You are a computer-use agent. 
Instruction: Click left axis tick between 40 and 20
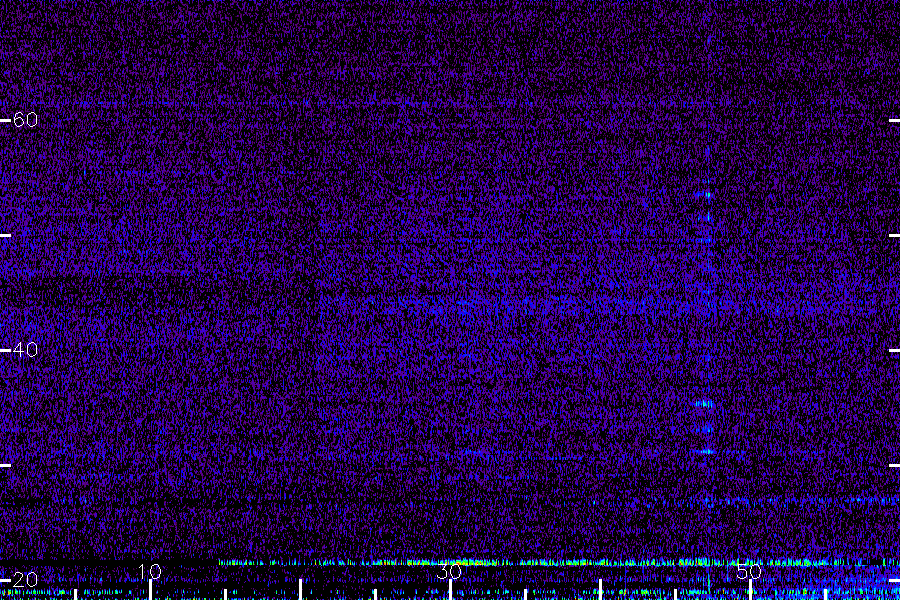click(5, 465)
